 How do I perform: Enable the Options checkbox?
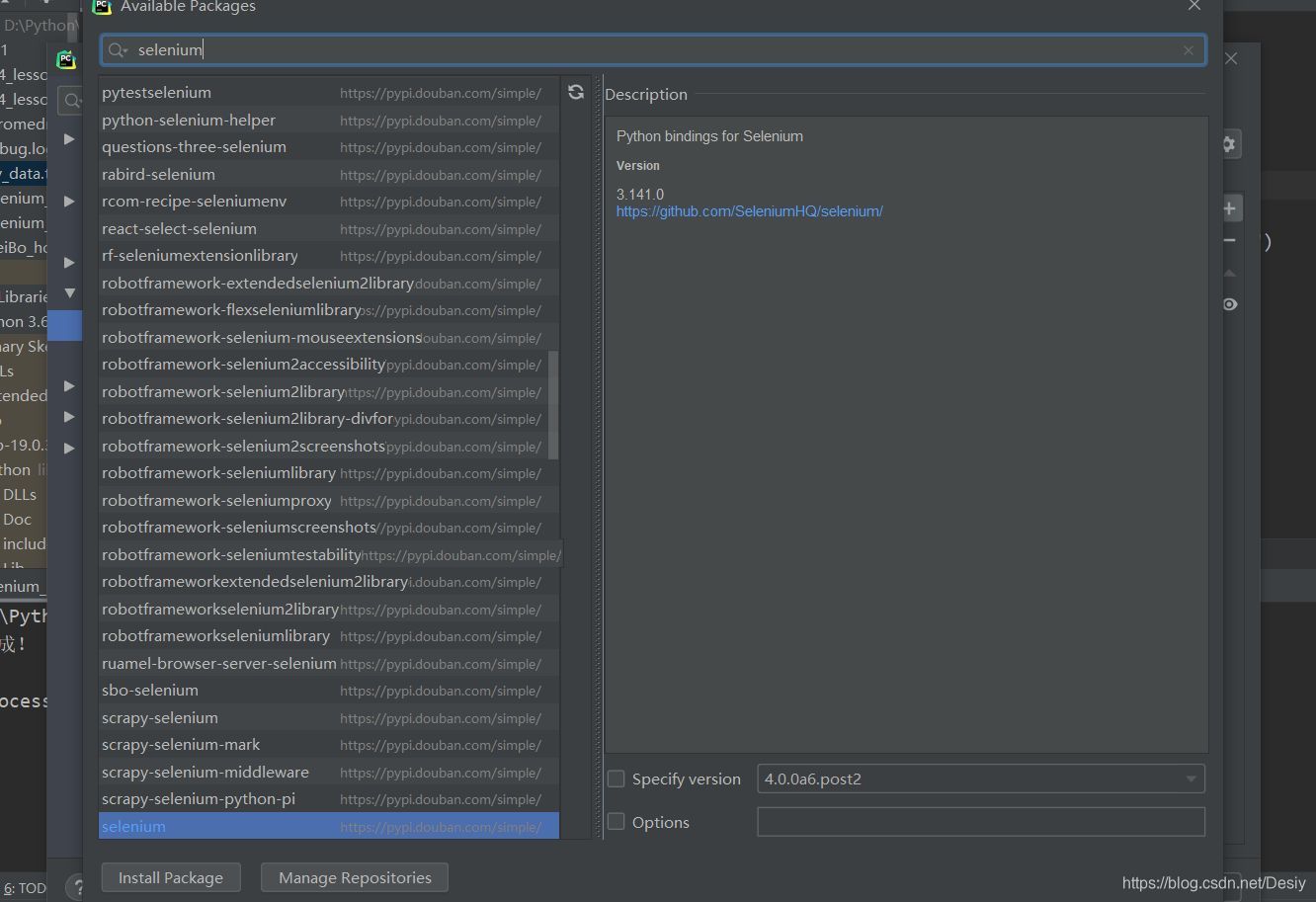(617, 822)
